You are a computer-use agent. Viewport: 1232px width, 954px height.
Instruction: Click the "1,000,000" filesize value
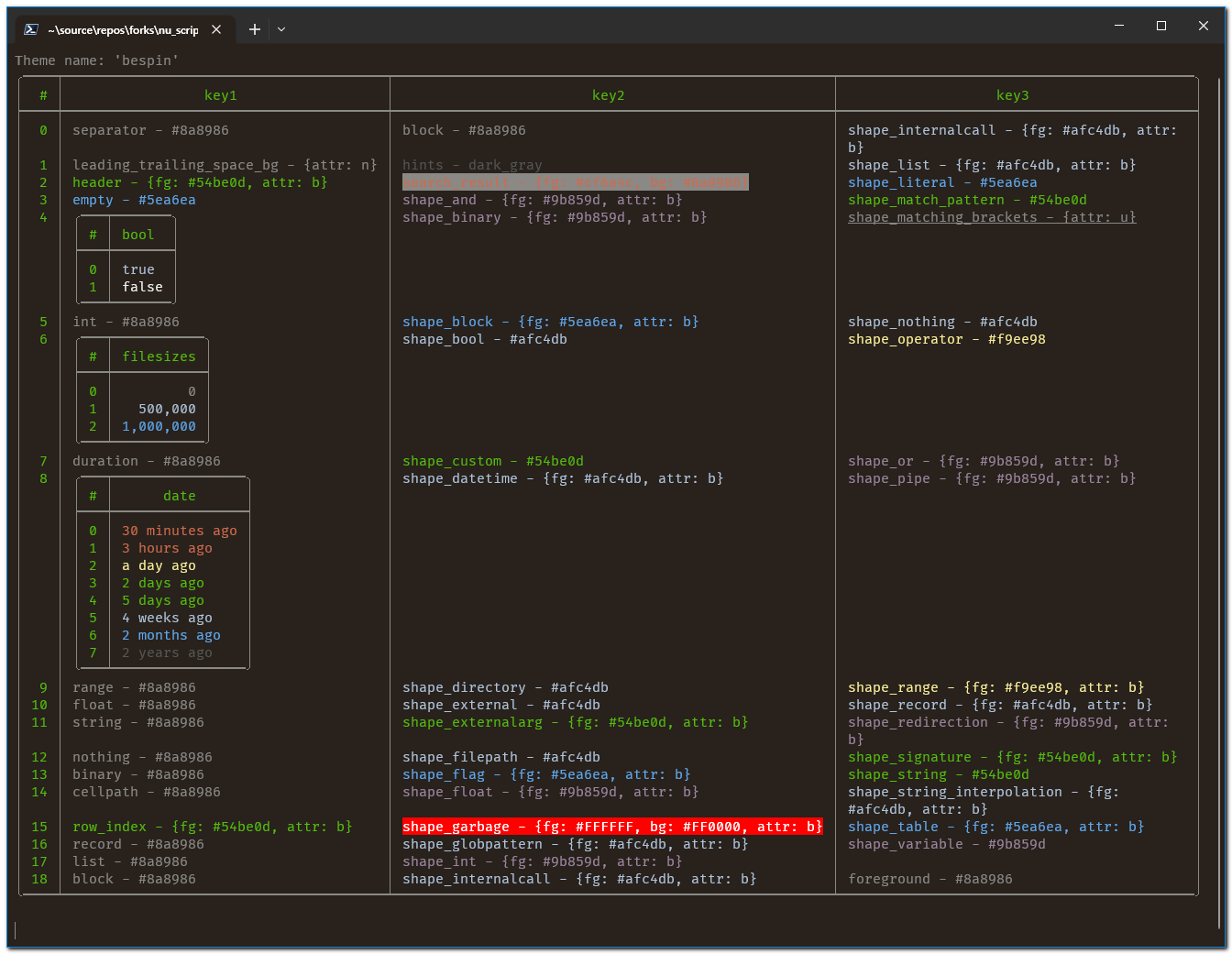coord(159,426)
